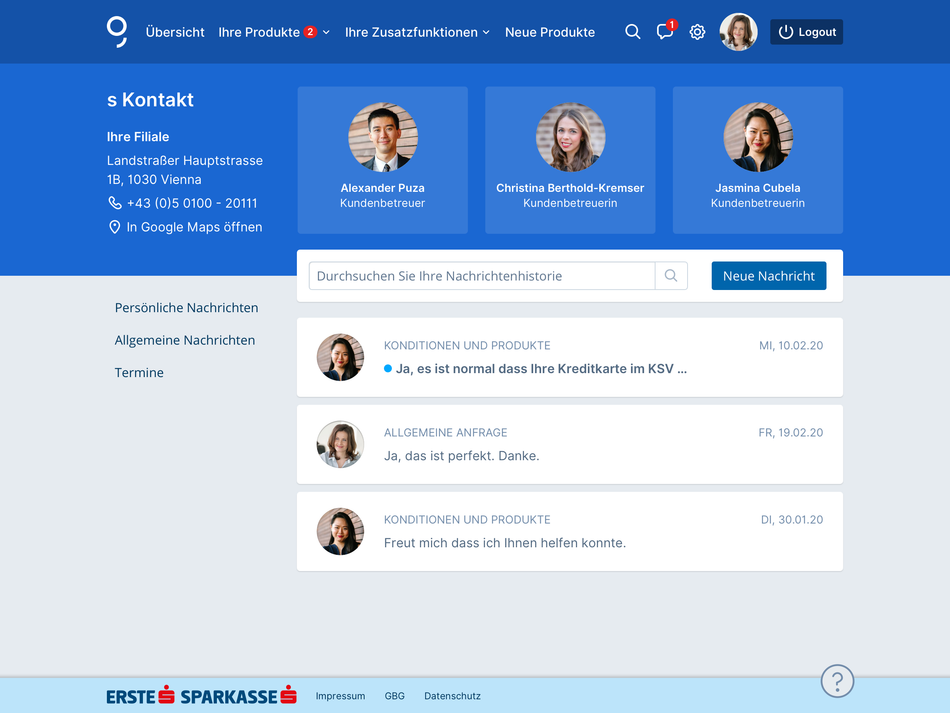Click the search icon button next to message search
950x713 pixels.
(671, 276)
